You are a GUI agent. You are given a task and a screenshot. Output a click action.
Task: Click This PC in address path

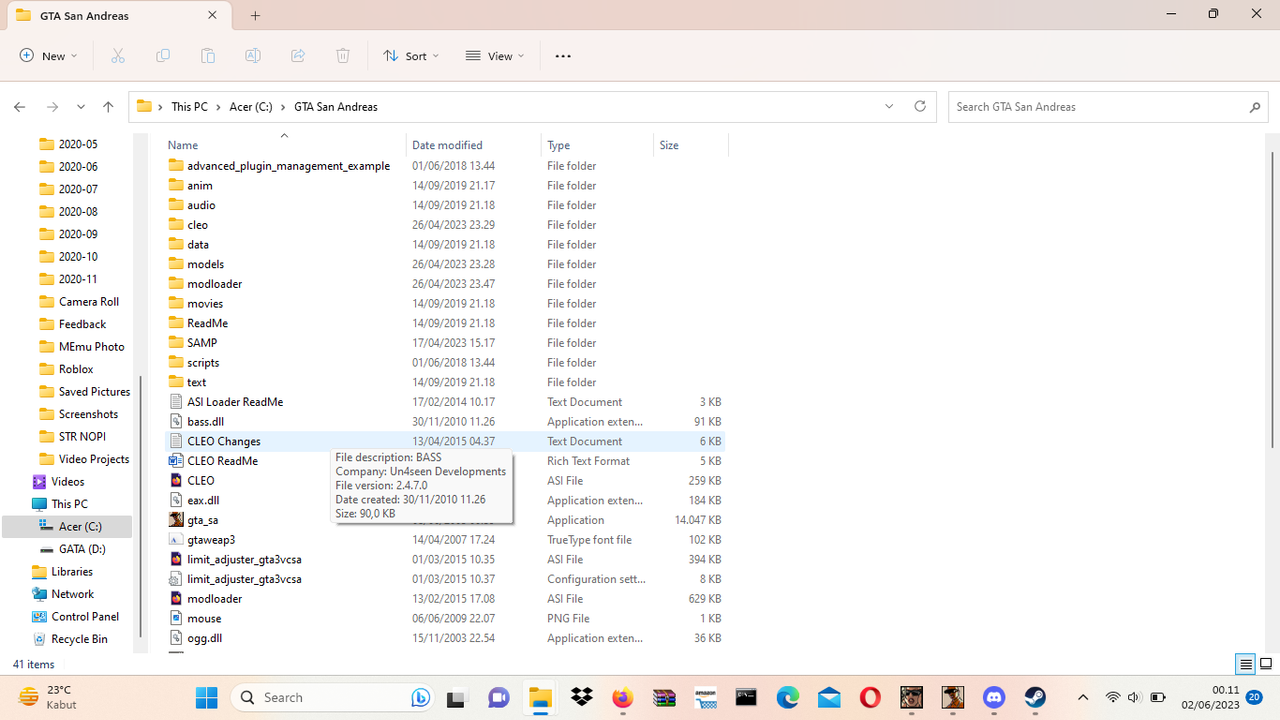(x=189, y=107)
